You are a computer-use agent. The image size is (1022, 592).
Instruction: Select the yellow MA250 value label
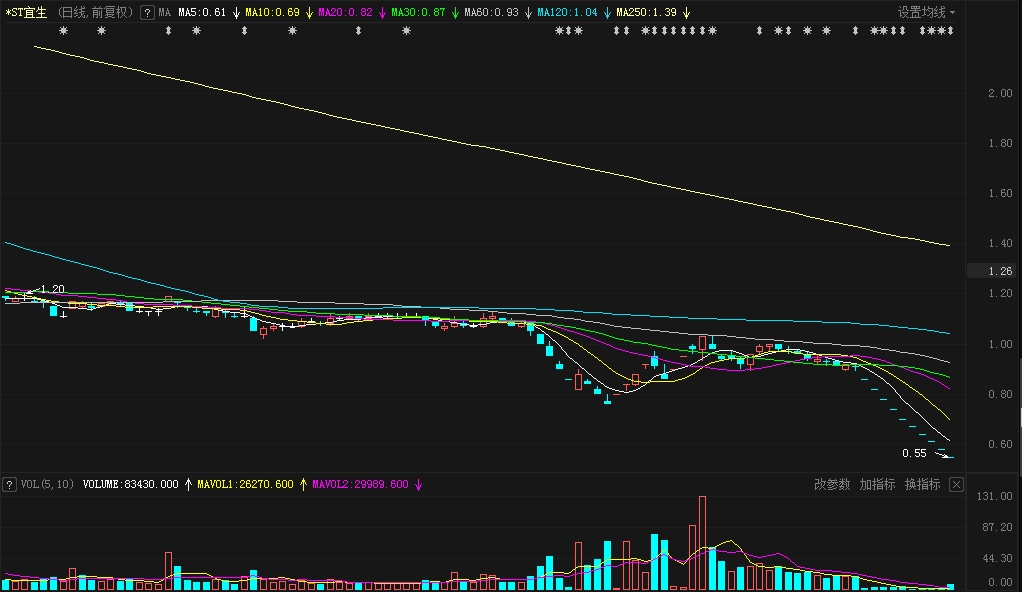(x=646, y=13)
